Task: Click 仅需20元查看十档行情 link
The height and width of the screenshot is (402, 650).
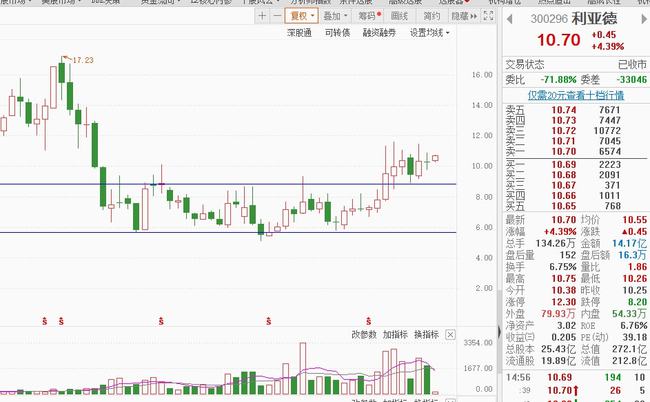Action: [575, 95]
